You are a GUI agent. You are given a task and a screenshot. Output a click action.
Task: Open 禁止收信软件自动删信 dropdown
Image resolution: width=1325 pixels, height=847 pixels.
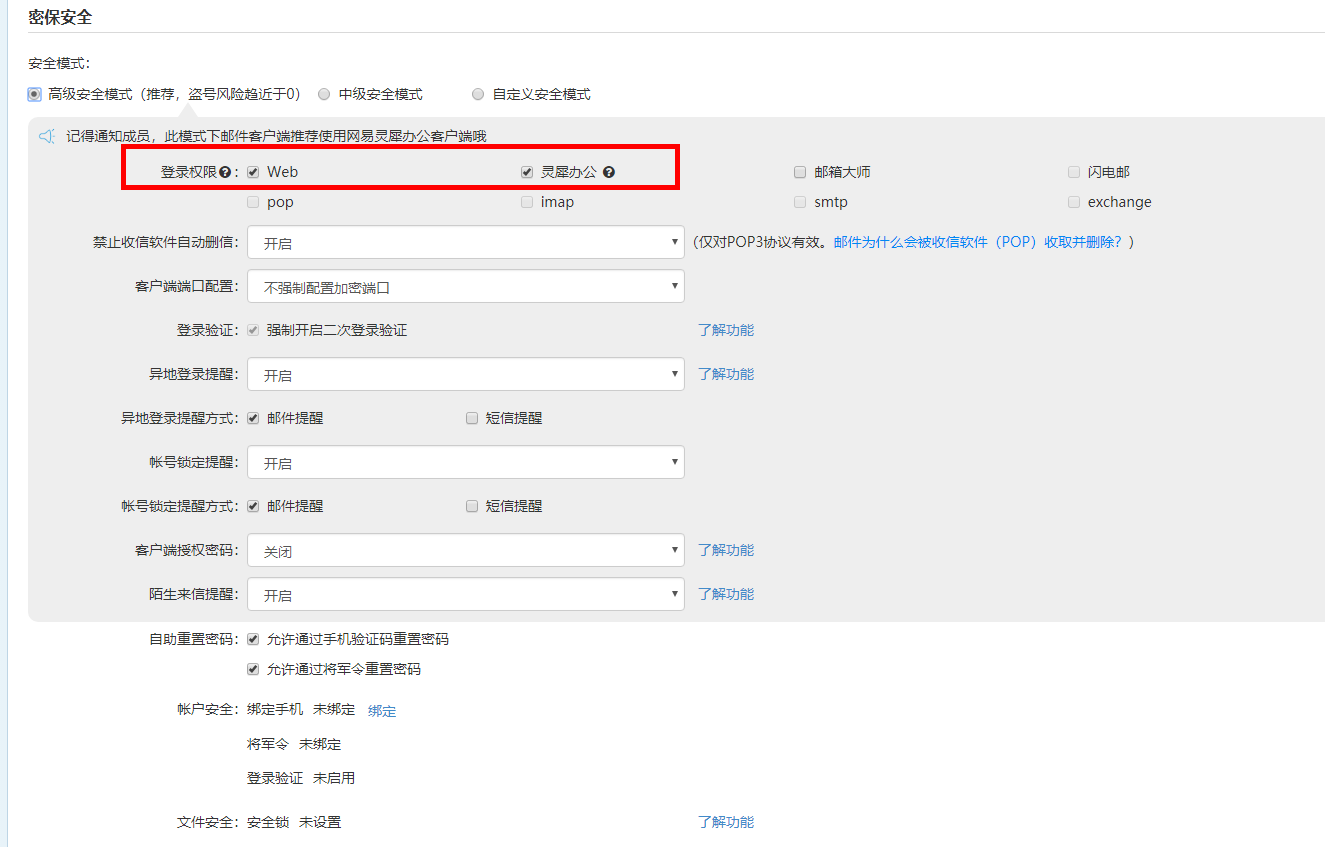[x=465, y=242]
